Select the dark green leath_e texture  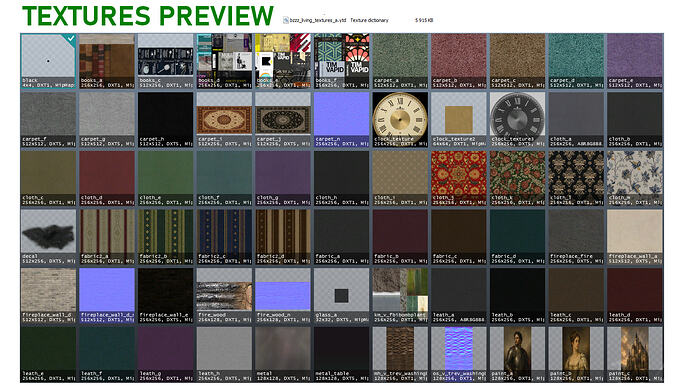pos(48,354)
